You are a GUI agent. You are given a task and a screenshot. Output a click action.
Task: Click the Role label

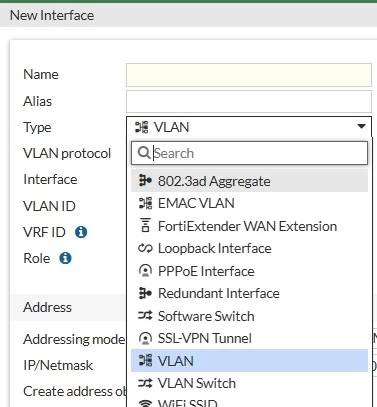[x=36, y=258]
